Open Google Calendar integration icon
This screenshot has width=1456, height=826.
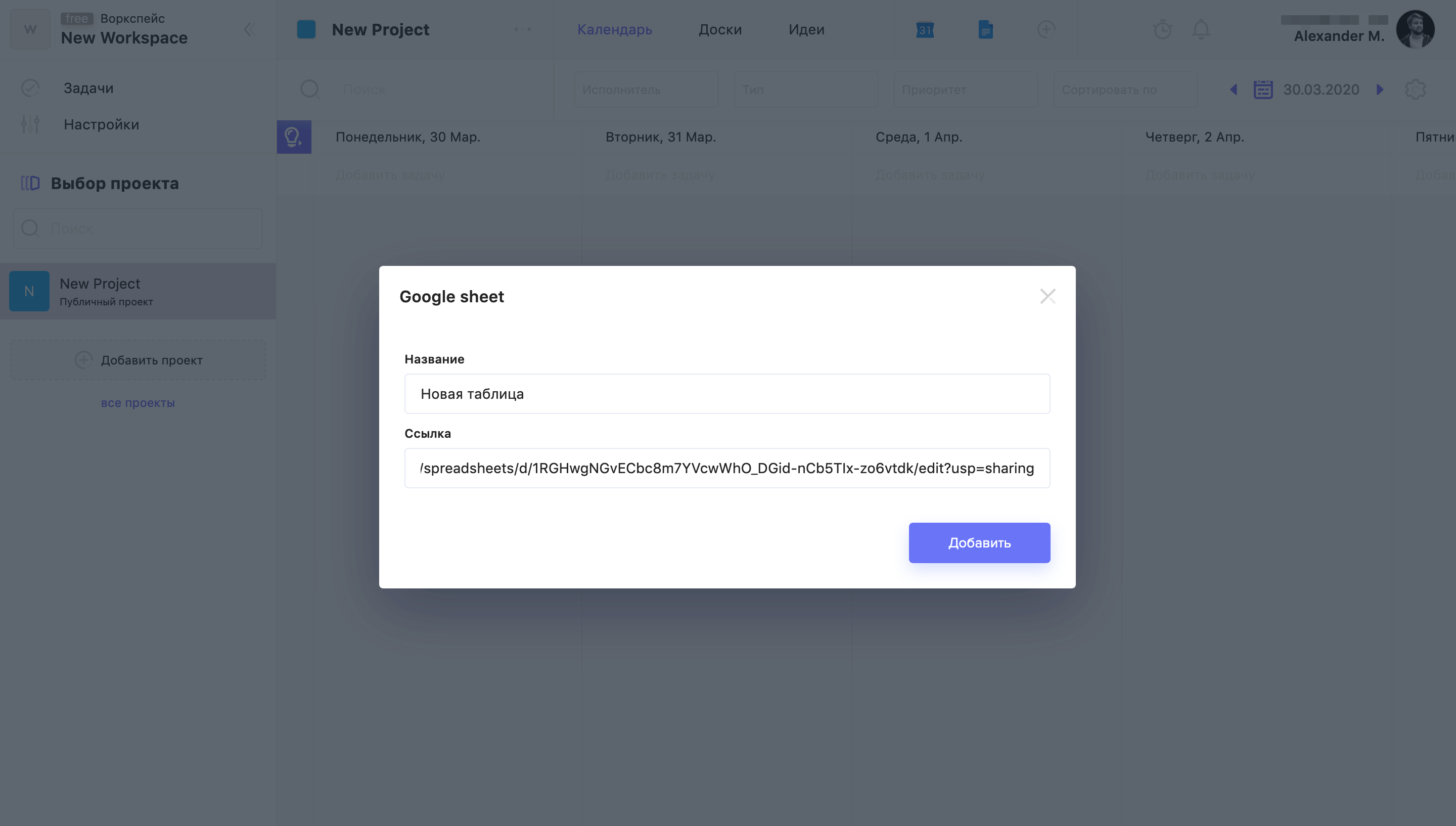click(x=925, y=29)
